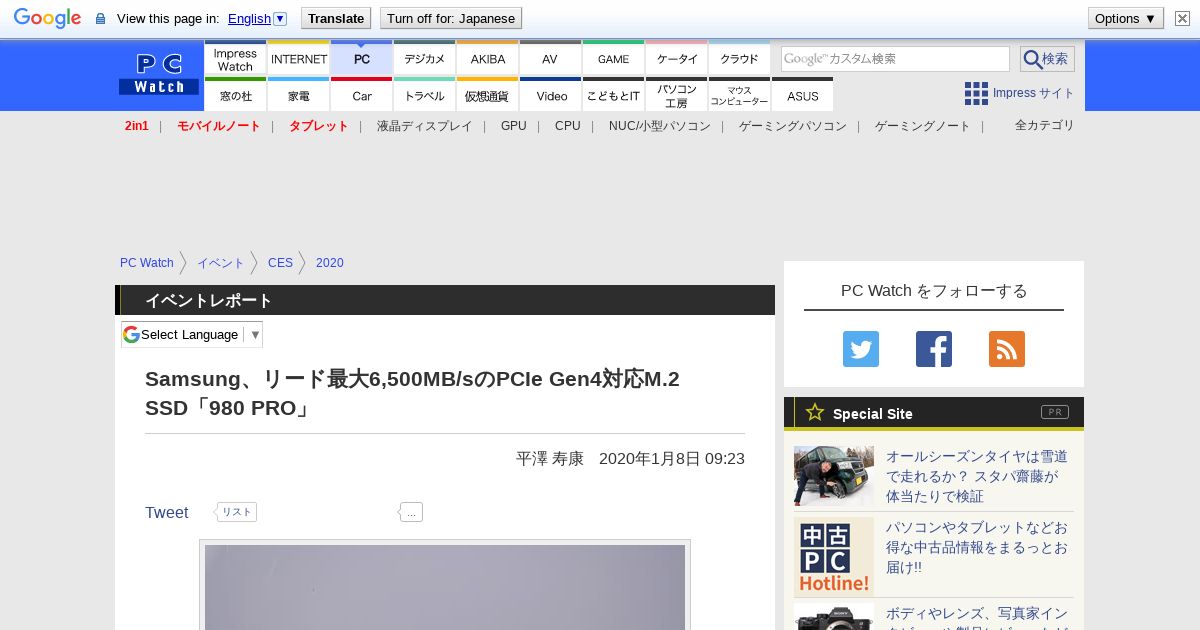Screen dimensions: 1200x630
Task: Open the GAME tab
Action: pyautogui.click(x=614, y=59)
